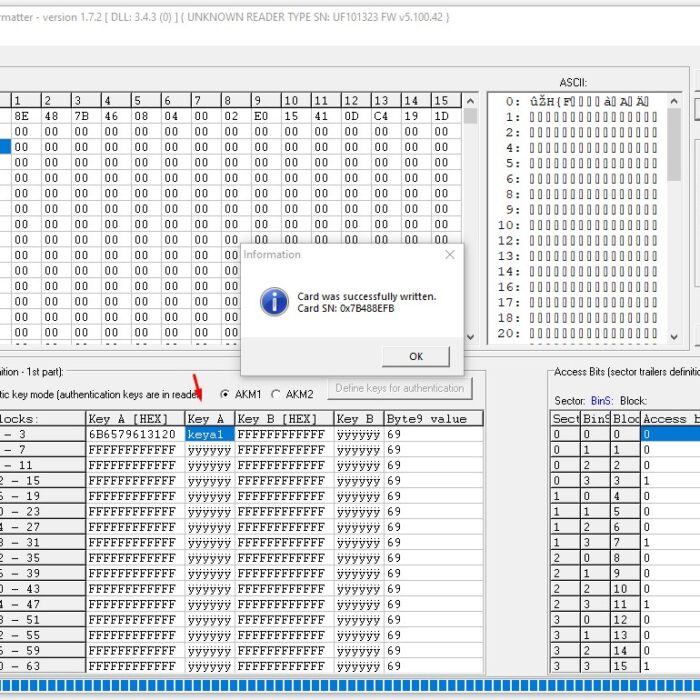The height and width of the screenshot is (700, 700).
Task: Select the AKM2 radio button
Action: point(276,394)
